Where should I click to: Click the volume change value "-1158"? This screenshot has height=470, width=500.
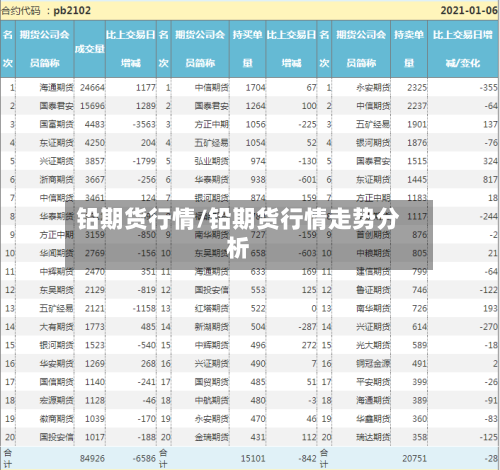click(x=144, y=308)
